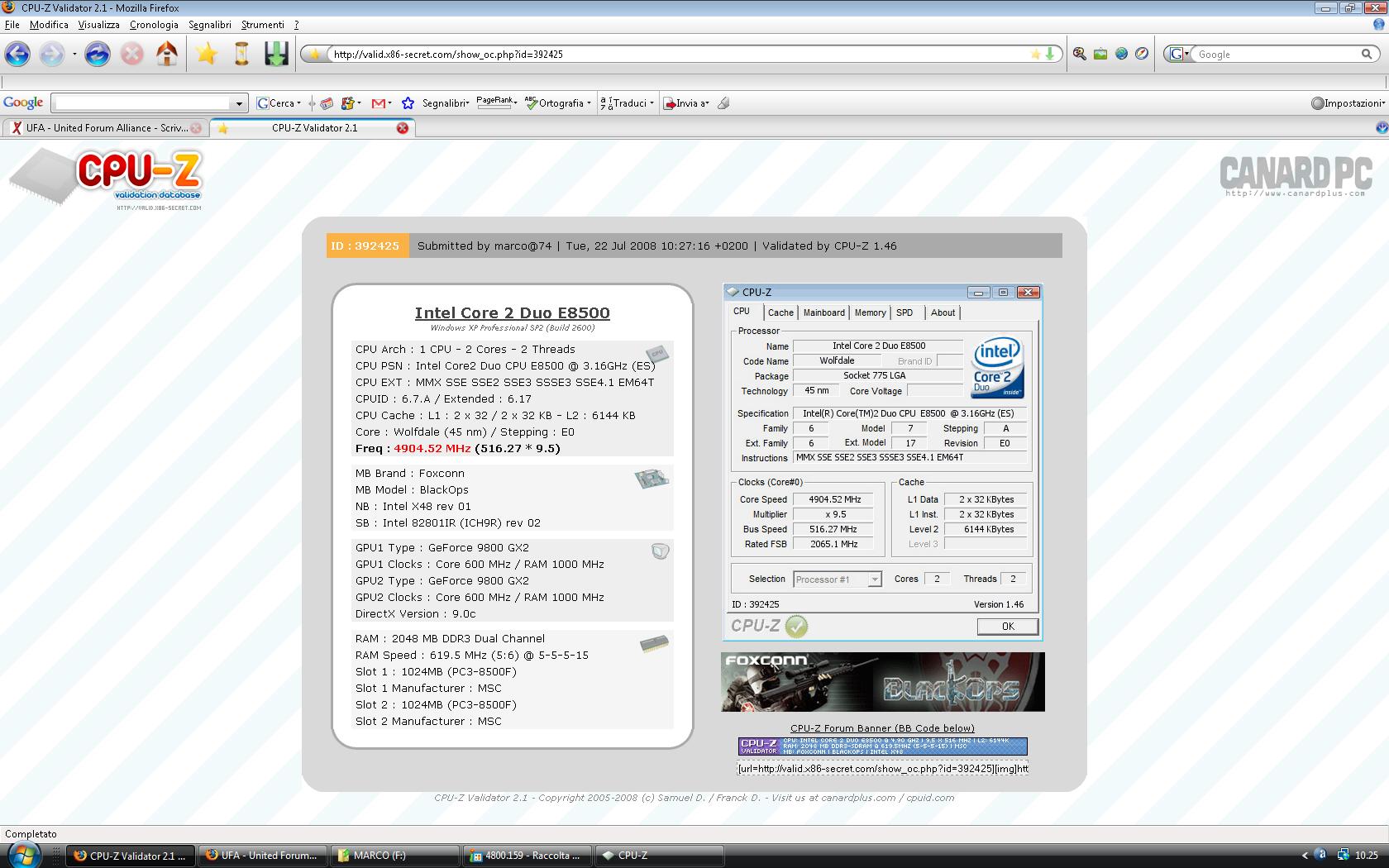
Task: Click the ID : 392425 orange label
Action: [x=367, y=246]
